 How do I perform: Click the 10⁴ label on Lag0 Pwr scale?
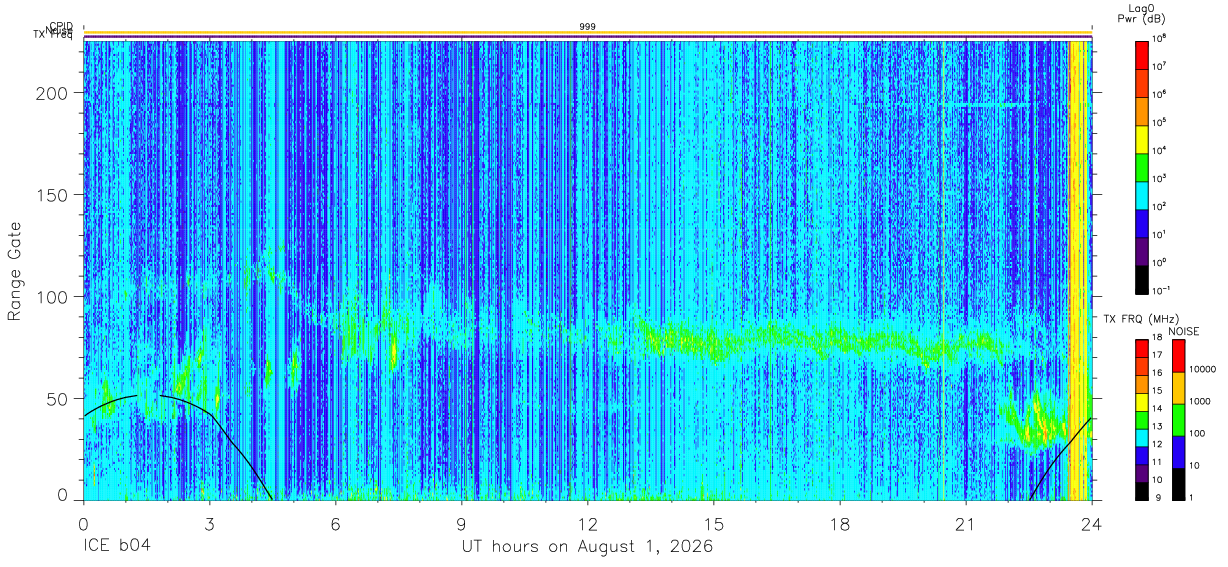click(1161, 151)
